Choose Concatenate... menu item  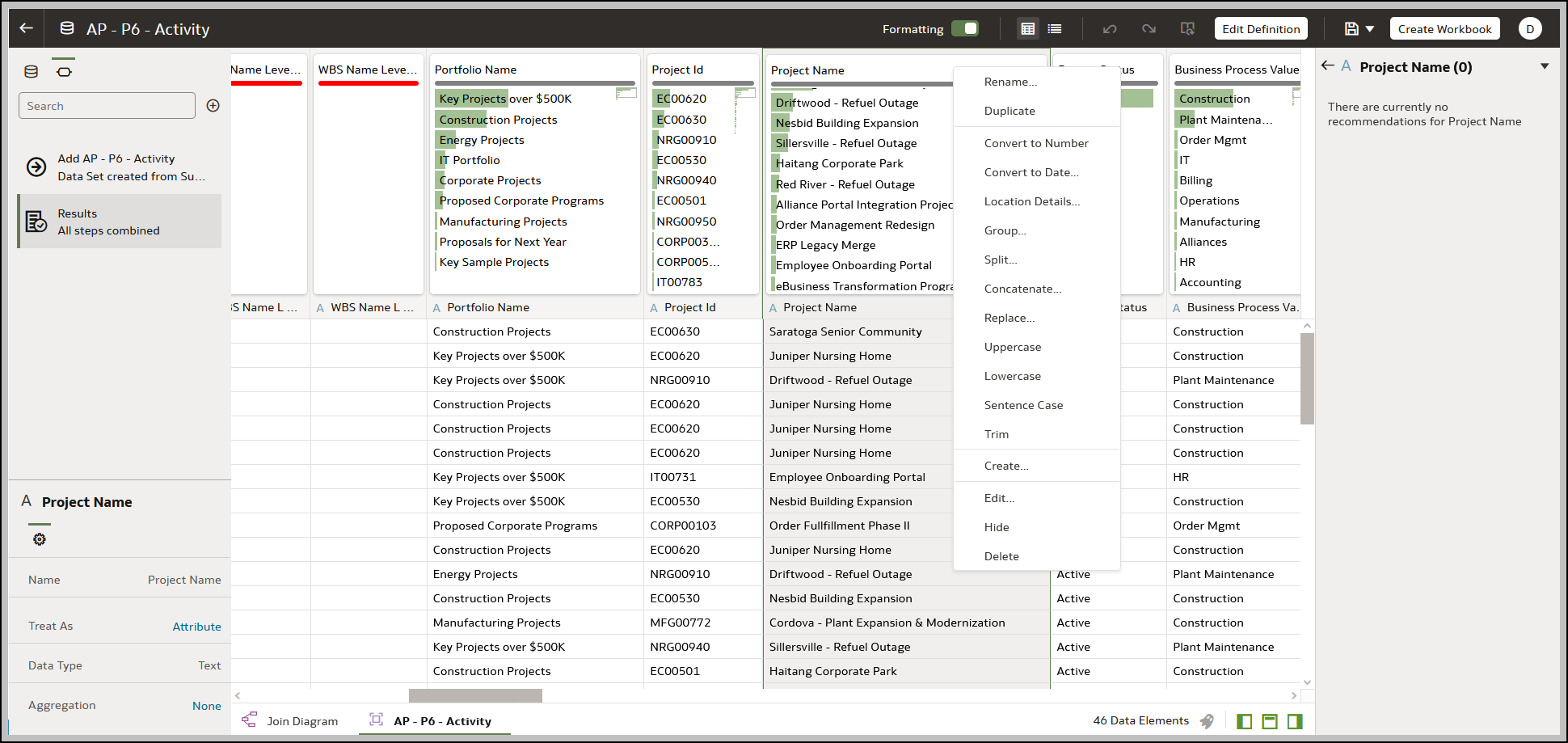pyautogui.click(x=1036, y=289)
